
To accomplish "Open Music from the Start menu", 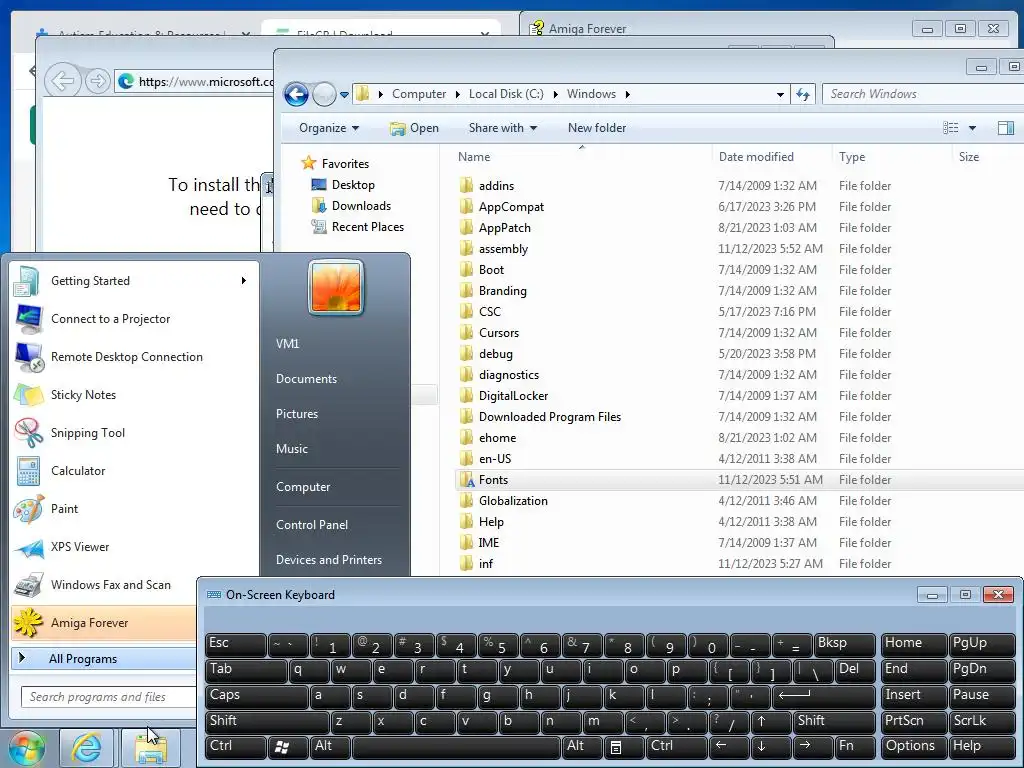I will click(x=292, y=449).
